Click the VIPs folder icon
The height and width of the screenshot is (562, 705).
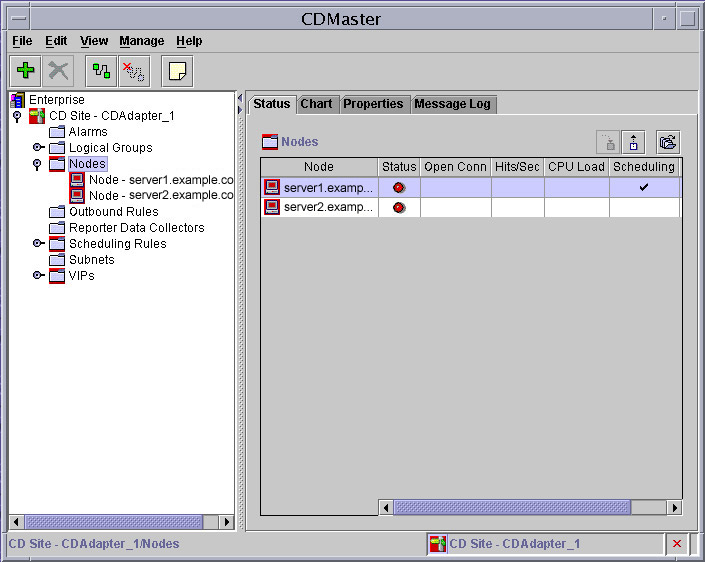click(57, 276)
